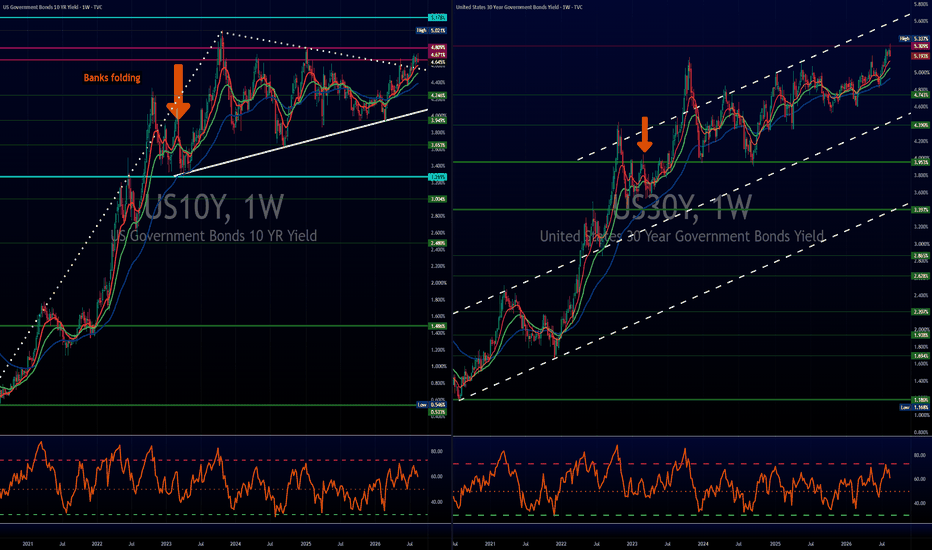
Task: Click the cyan price label at top of US10Y
Action: (437, 18)
